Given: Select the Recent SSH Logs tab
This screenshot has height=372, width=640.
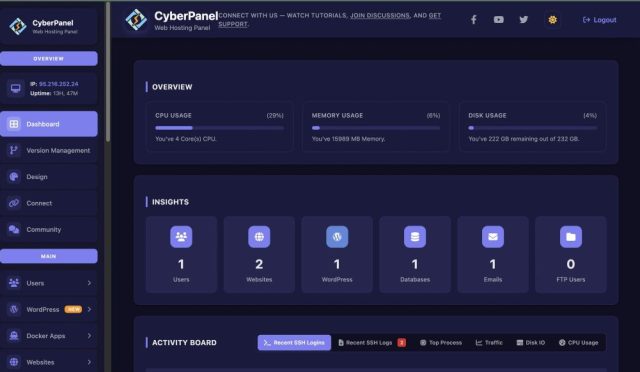Looking at the screenshot, I should click(x=372, y=343).
